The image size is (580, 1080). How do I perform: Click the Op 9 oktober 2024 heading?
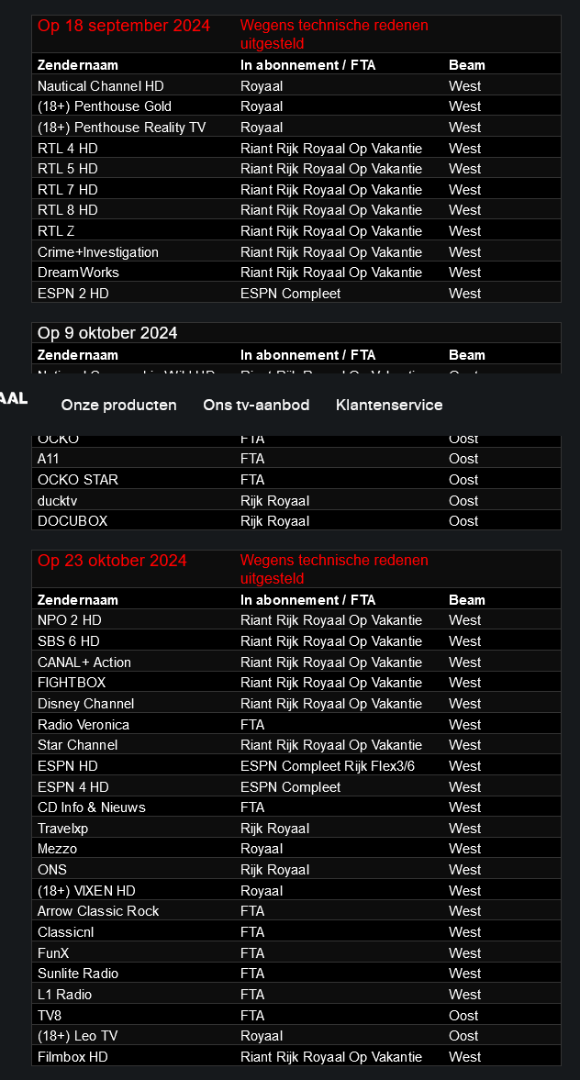click(x=107, y=333)
